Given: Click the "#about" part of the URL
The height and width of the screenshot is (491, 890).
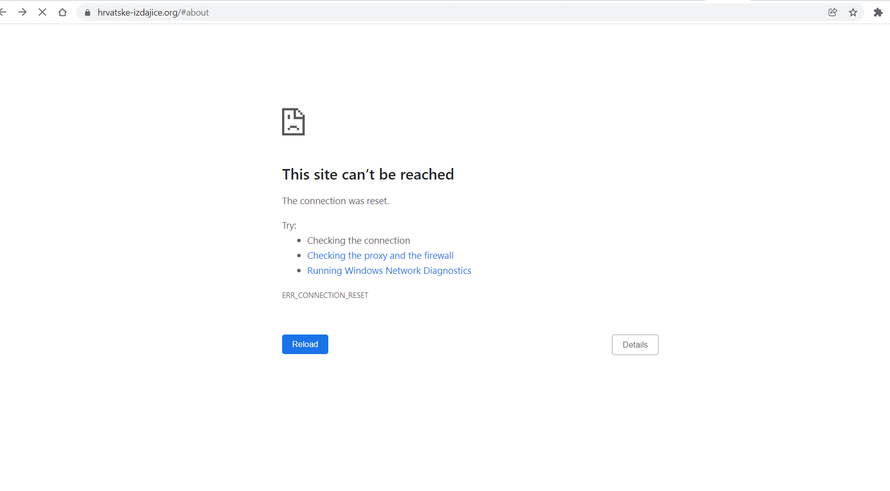Looking at the screenshot, I should pyautogui.click(x=195, y=13).
